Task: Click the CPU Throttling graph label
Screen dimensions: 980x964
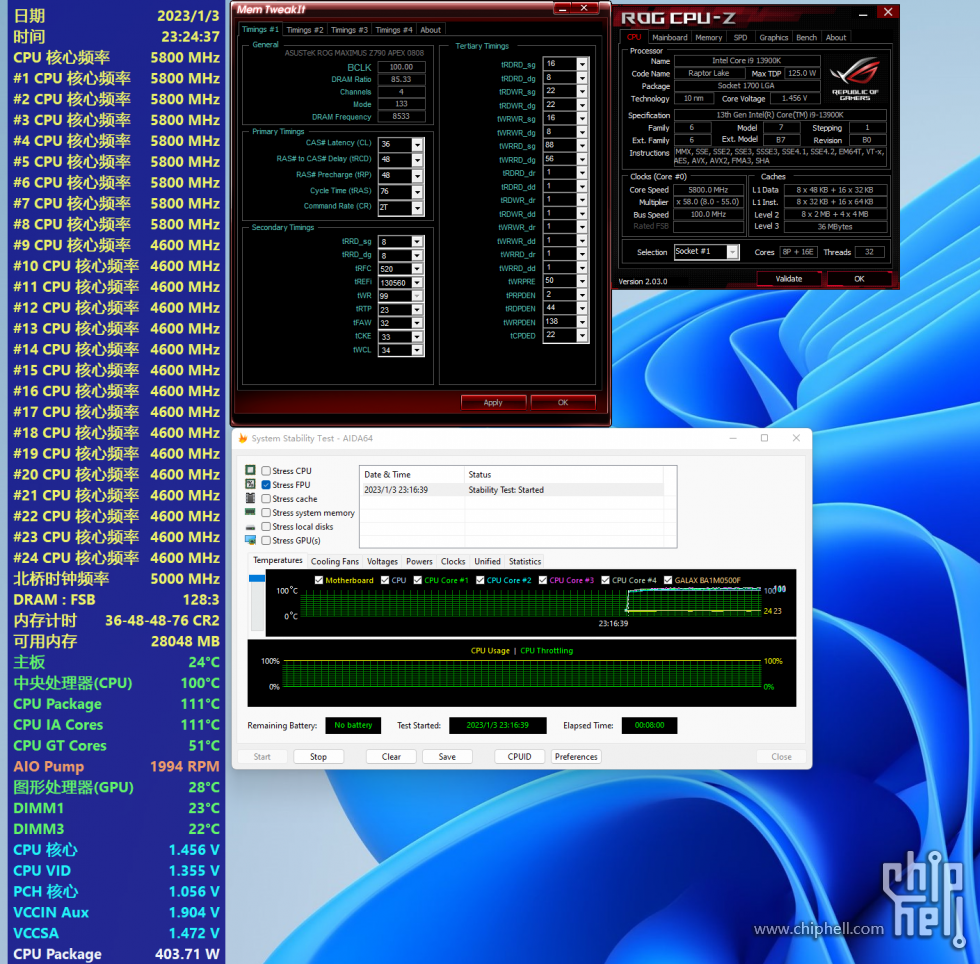Action: pyautogui.click(x=546, y=650)
